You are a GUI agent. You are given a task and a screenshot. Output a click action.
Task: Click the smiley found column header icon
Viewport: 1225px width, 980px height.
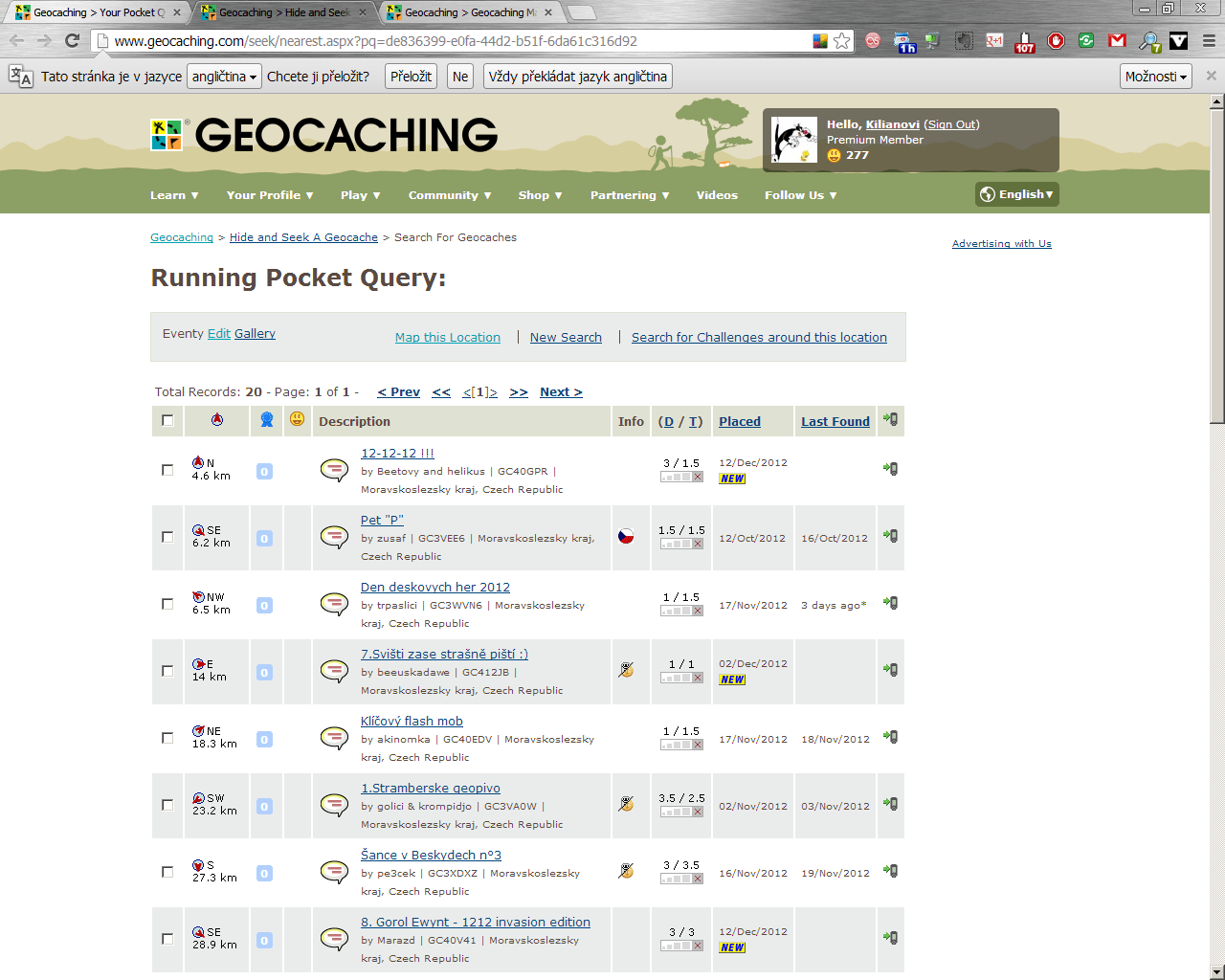point(297,419)
